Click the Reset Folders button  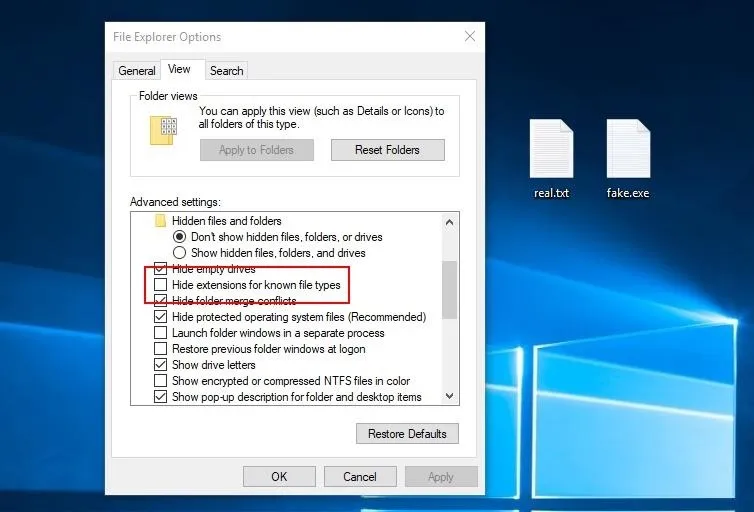coord(388,150)
